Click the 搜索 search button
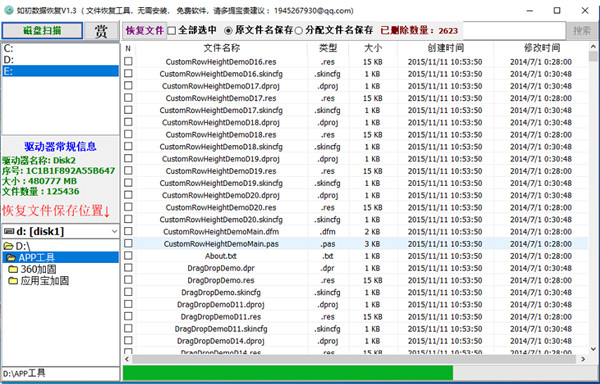The height and width of the screenshot is (384, 600). (x=582, y=31)
